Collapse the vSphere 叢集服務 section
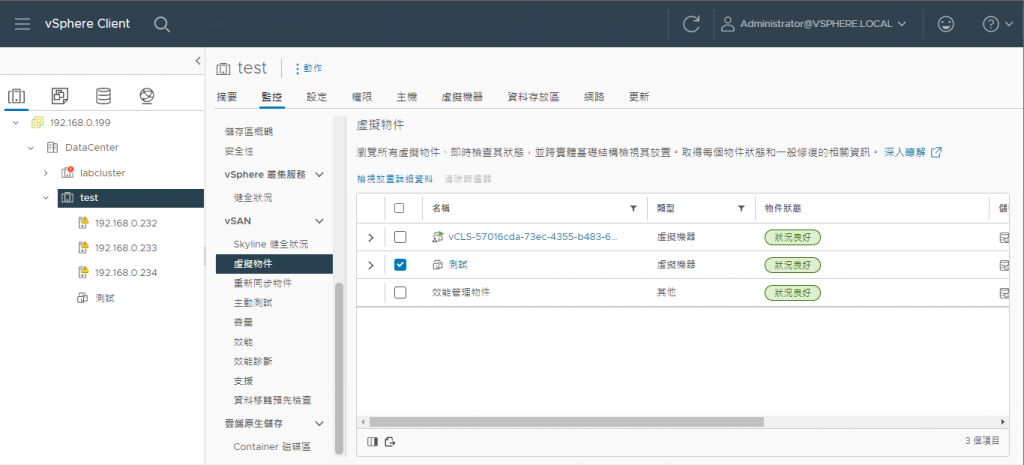This screenshot has height=465, width=1024. tap(319, 174)
